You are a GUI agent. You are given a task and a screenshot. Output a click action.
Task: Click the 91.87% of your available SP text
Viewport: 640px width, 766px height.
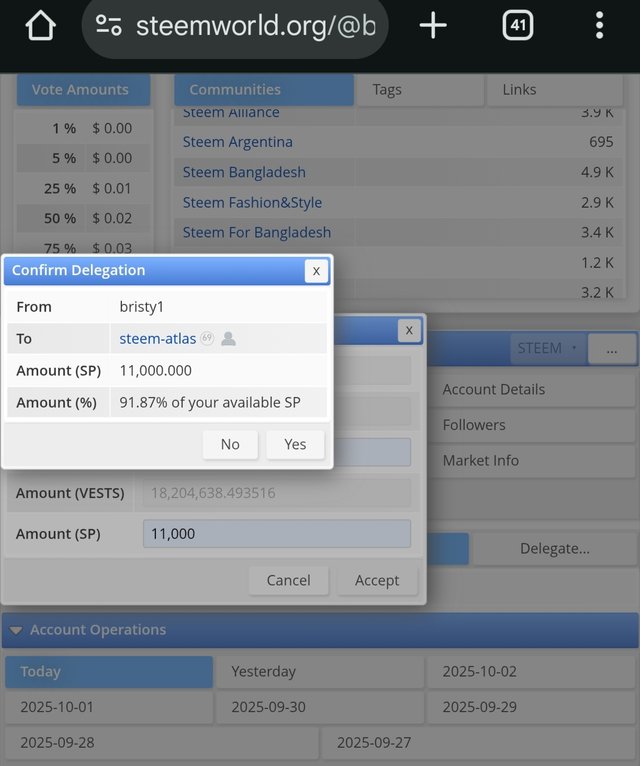tap(210, 403)
